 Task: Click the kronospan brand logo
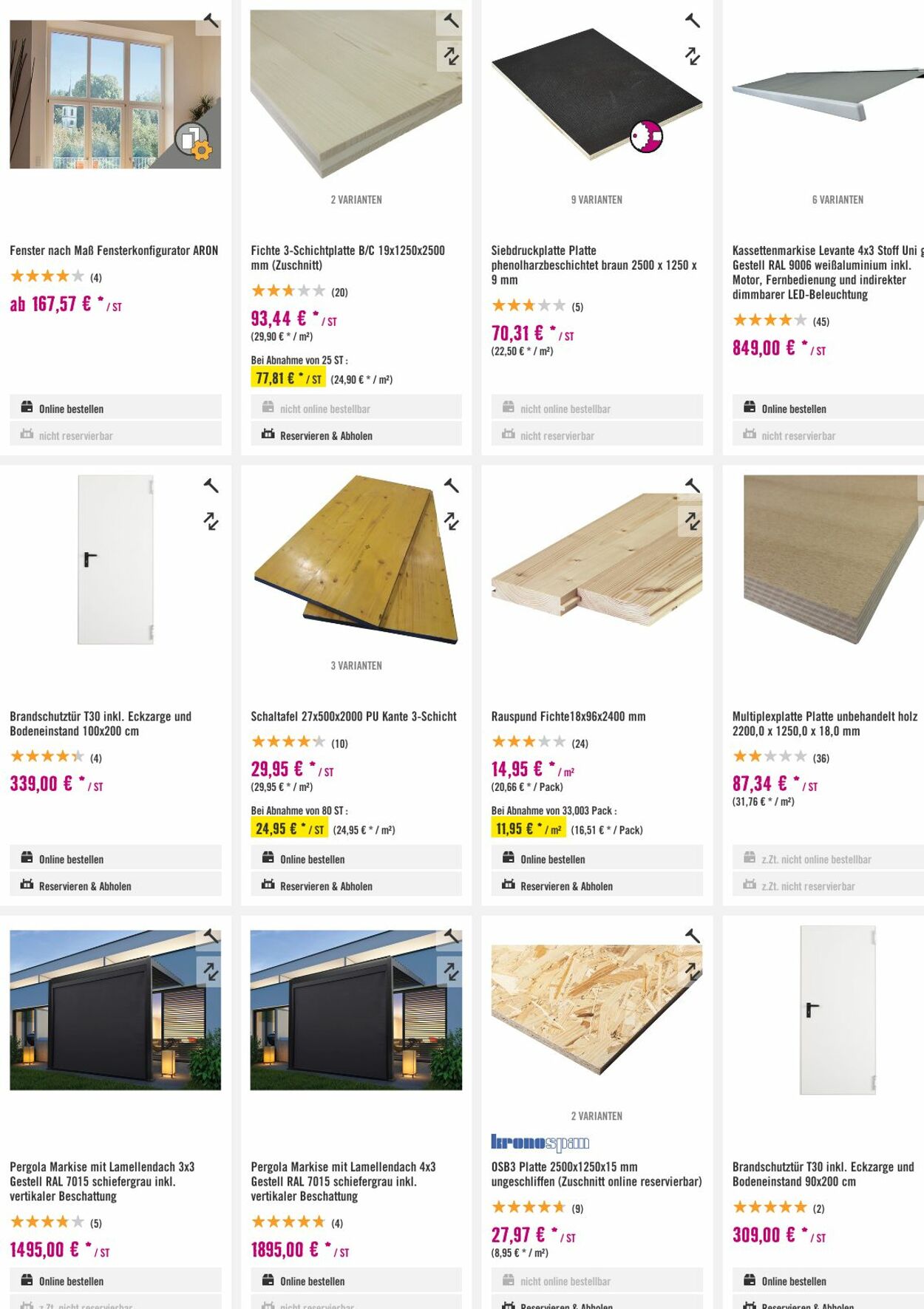pyautogui.click(x=540, y=1143)
